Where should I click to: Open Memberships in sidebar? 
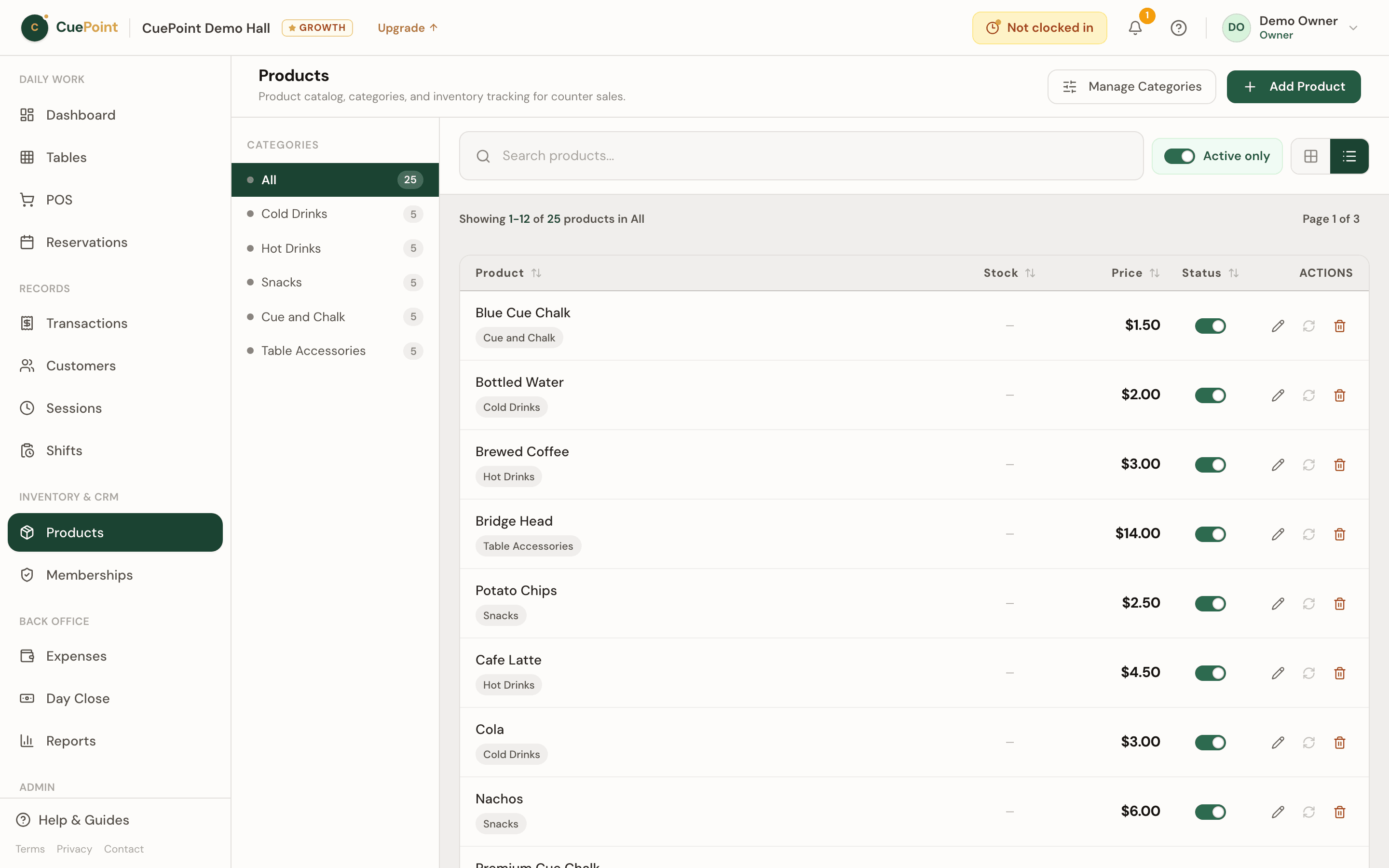[x=115, y=575]
